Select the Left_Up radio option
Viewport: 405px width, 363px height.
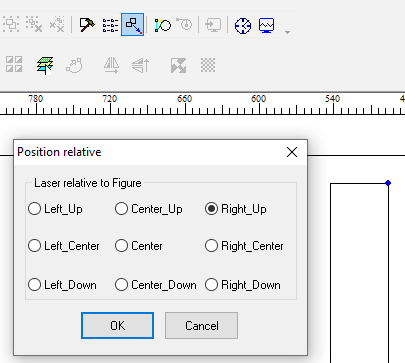55,209
